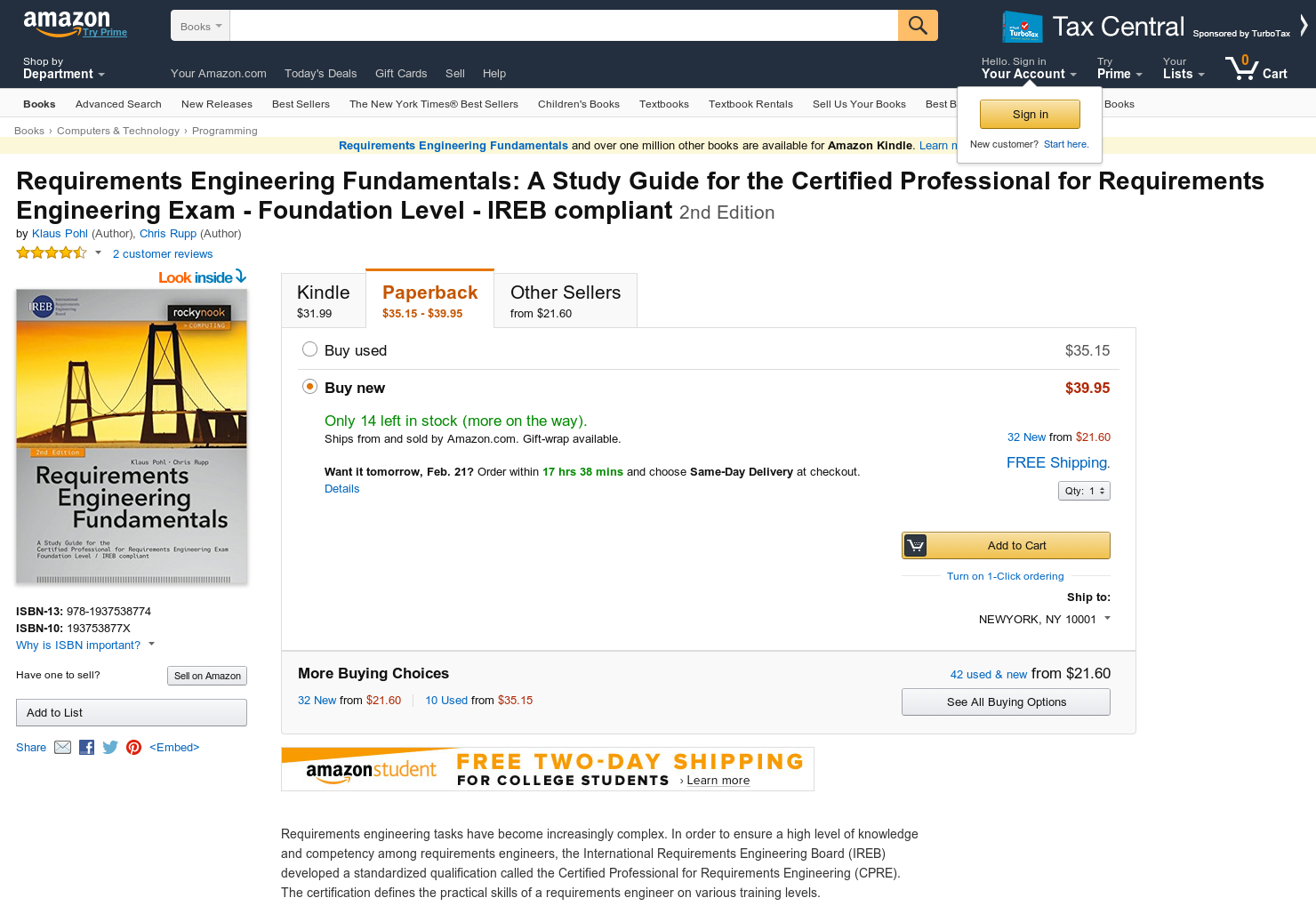Pin the book on Pinterest

[x=133, y=747]
